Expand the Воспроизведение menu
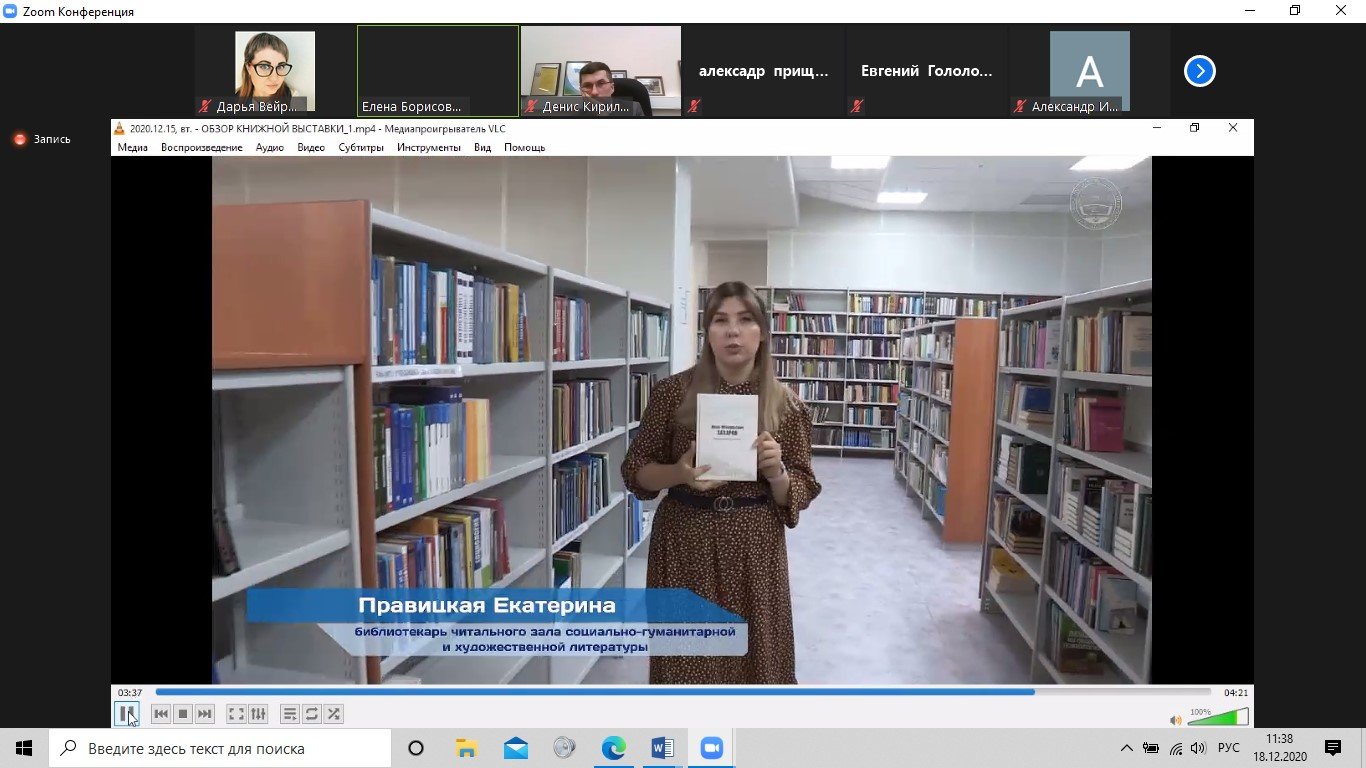Image resolution: width=1366 pixels, height=768 pixels. [201, 147]
